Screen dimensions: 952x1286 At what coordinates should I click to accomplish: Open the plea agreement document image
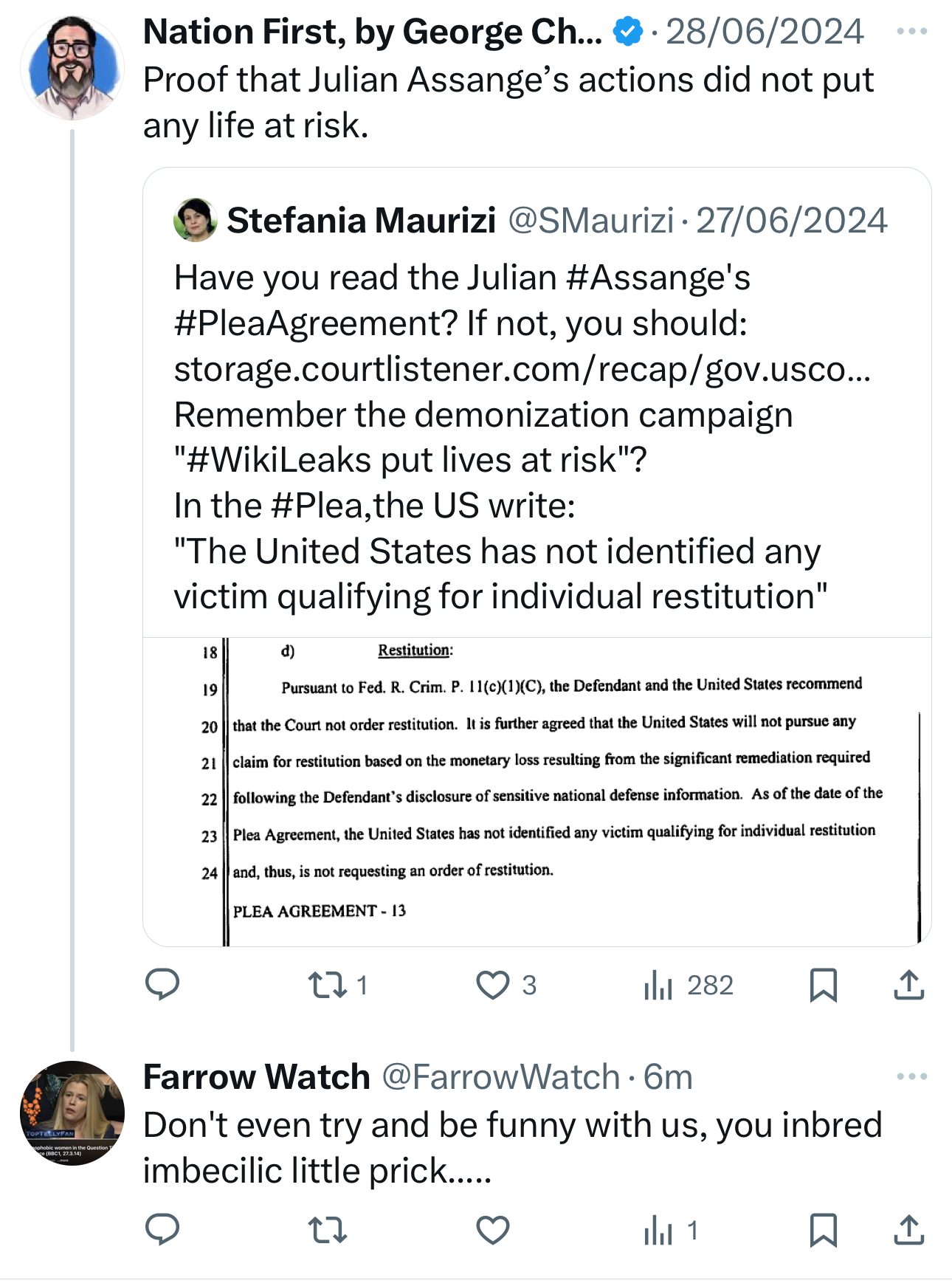[x=537, y=791]
